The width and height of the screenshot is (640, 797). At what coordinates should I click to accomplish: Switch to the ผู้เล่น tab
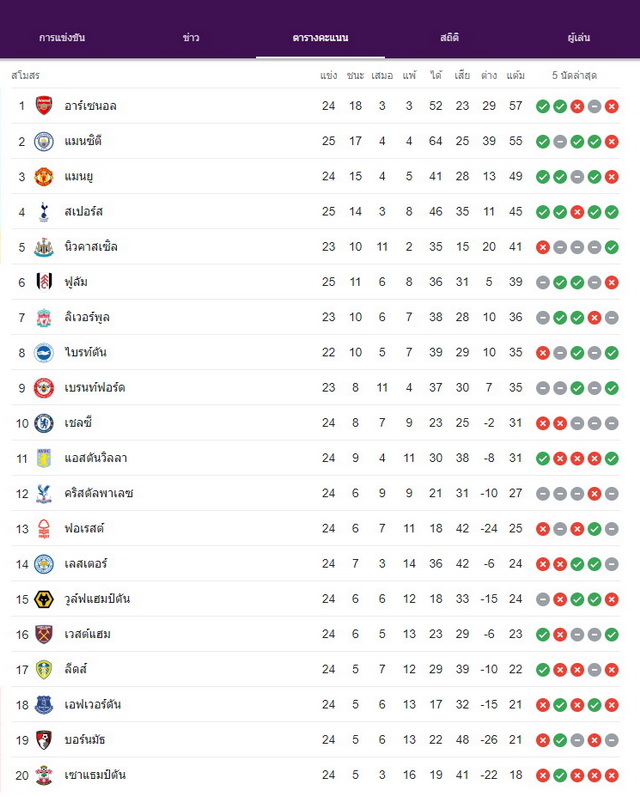578,38
